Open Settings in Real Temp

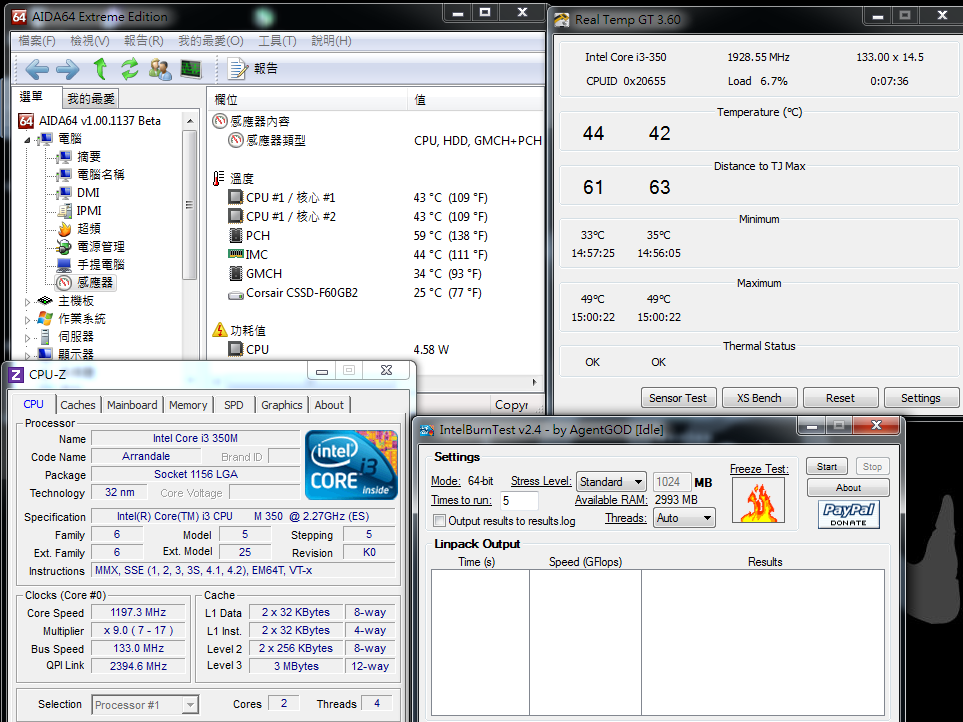(x=921, y=398)
